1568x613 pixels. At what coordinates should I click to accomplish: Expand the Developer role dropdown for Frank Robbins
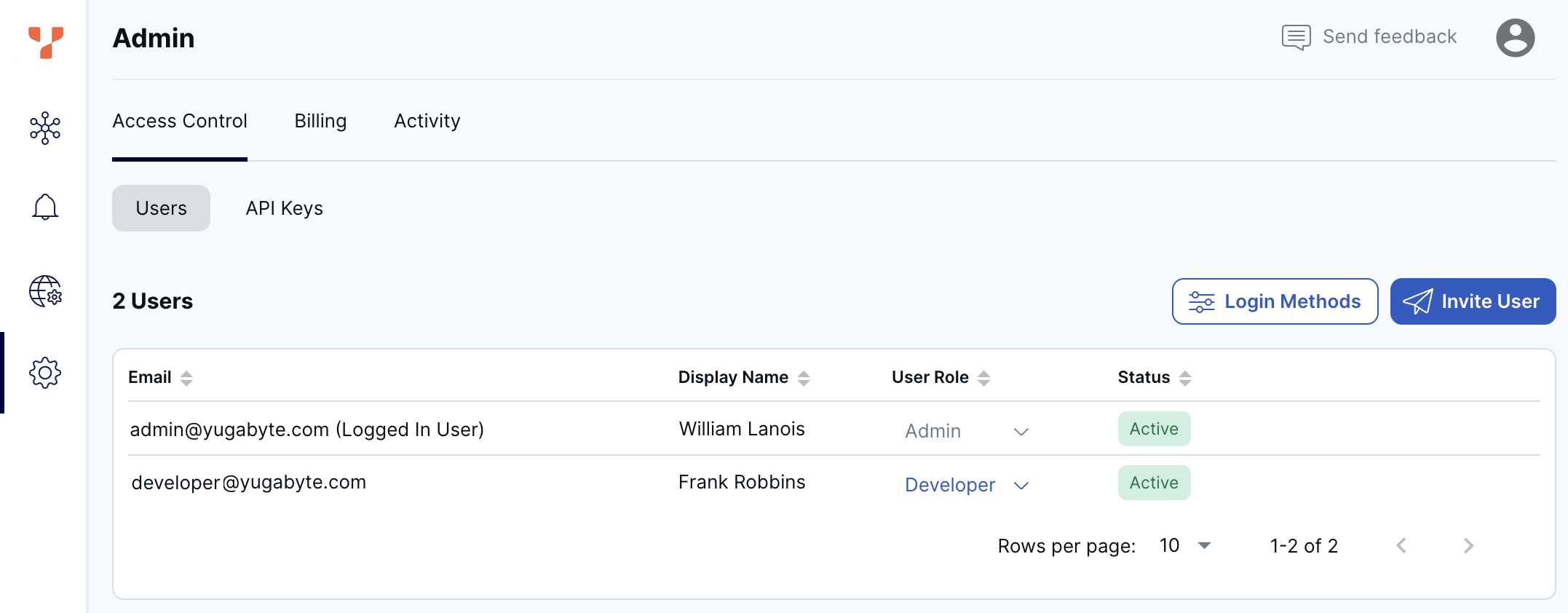click(1021, 486)
